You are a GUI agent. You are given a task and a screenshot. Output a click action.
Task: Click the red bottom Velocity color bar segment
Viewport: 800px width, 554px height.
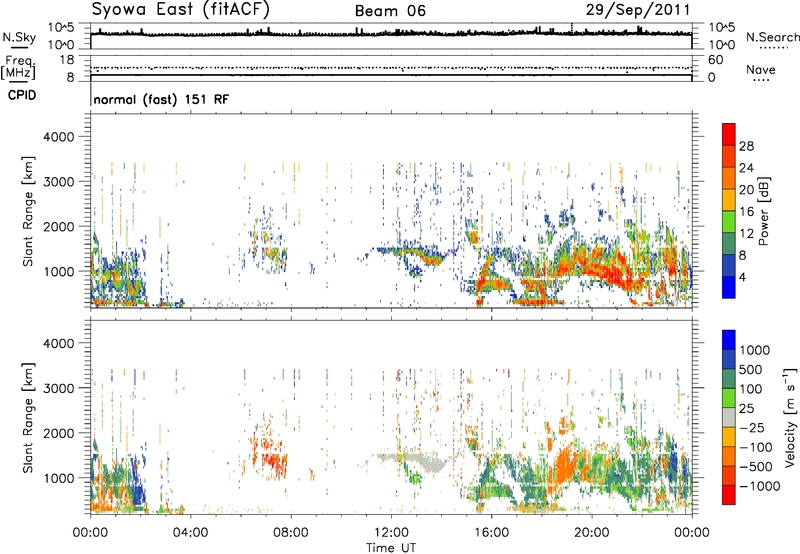[729, 495]
